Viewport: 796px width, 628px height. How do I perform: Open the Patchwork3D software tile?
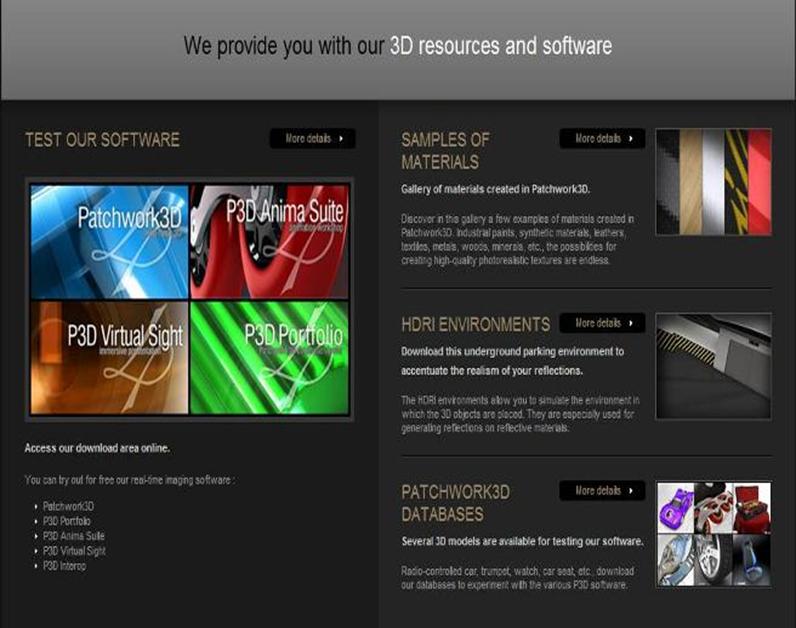click(110, 242)
